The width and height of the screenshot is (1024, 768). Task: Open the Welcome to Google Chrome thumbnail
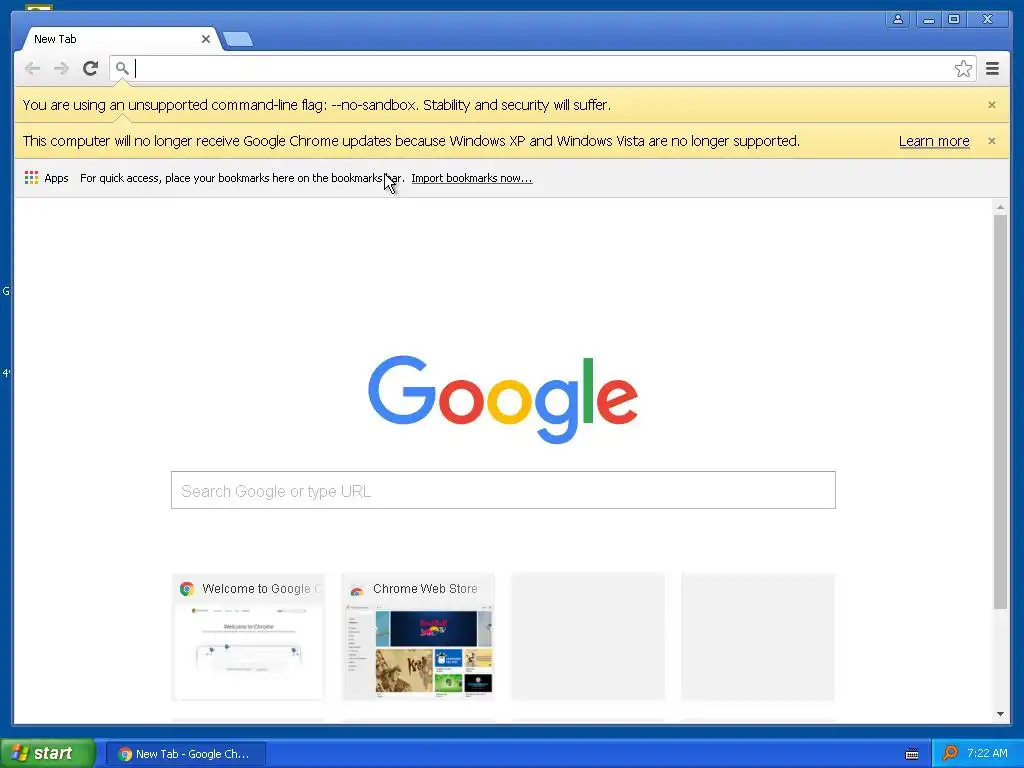[x=248, y=637]
